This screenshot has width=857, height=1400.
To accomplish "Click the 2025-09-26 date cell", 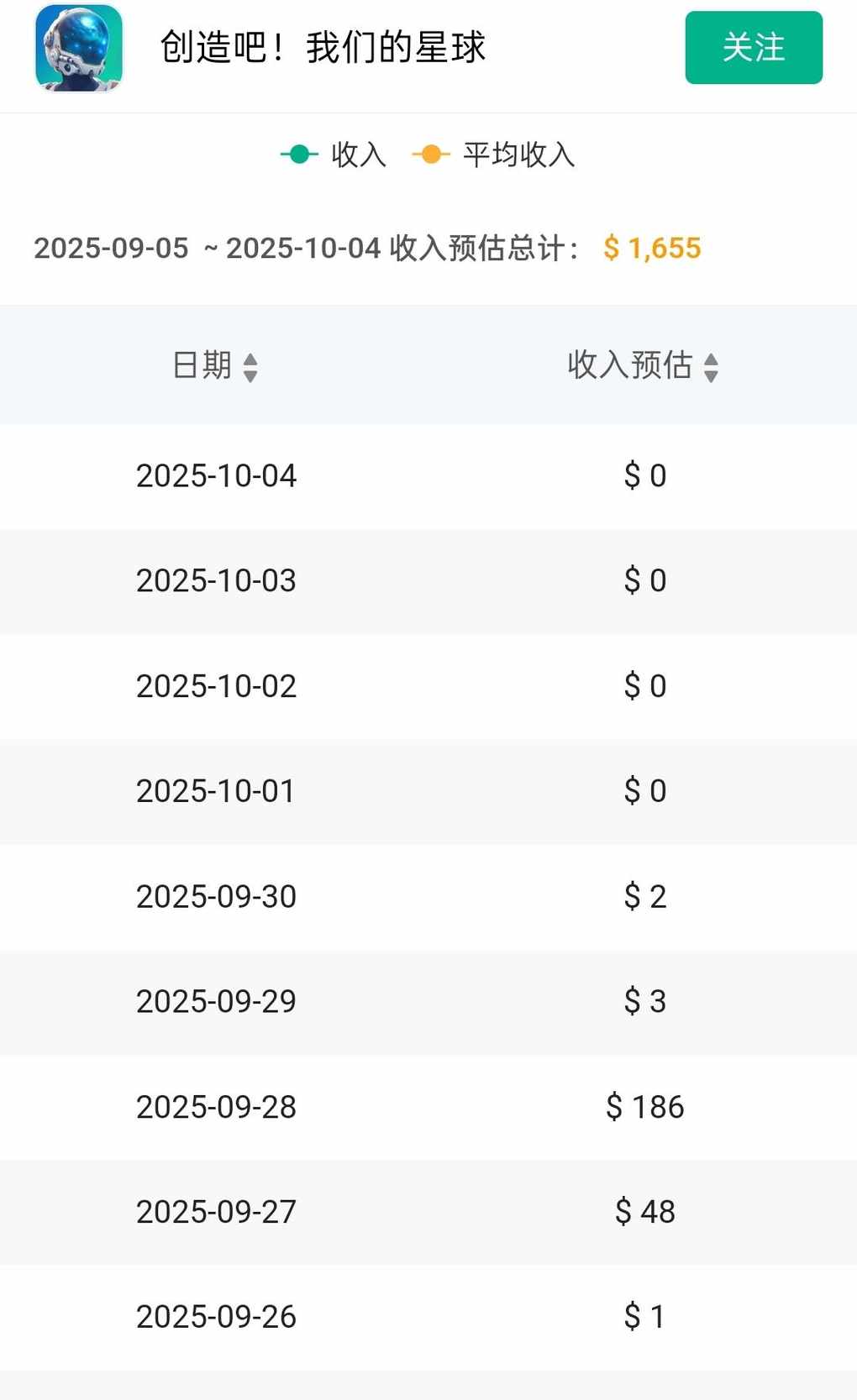I will point(216,1317).
